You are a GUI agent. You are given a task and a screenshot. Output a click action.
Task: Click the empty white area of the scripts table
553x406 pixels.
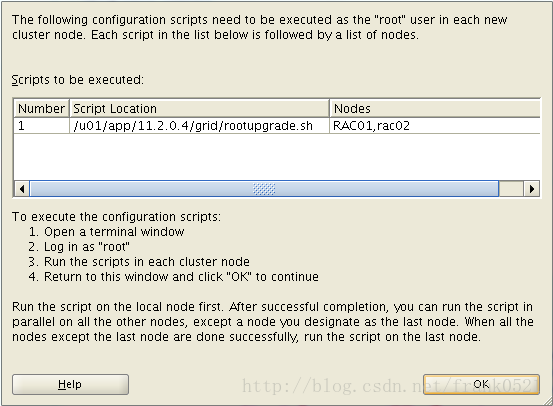pyautogui.click(x=277, y=157)
